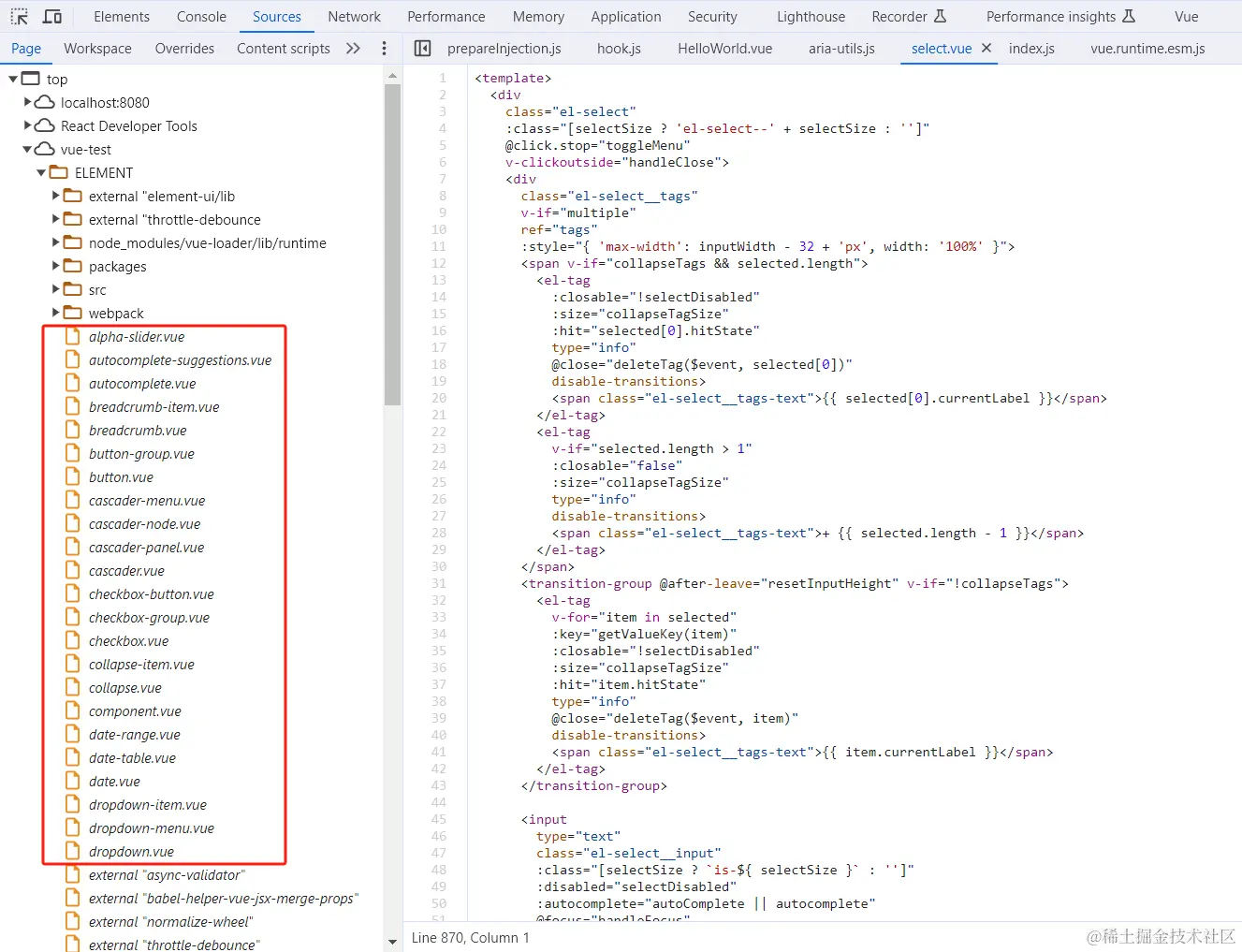Switch to the vue.runtime.esm.js file tab

click(x=1147, y=49)
